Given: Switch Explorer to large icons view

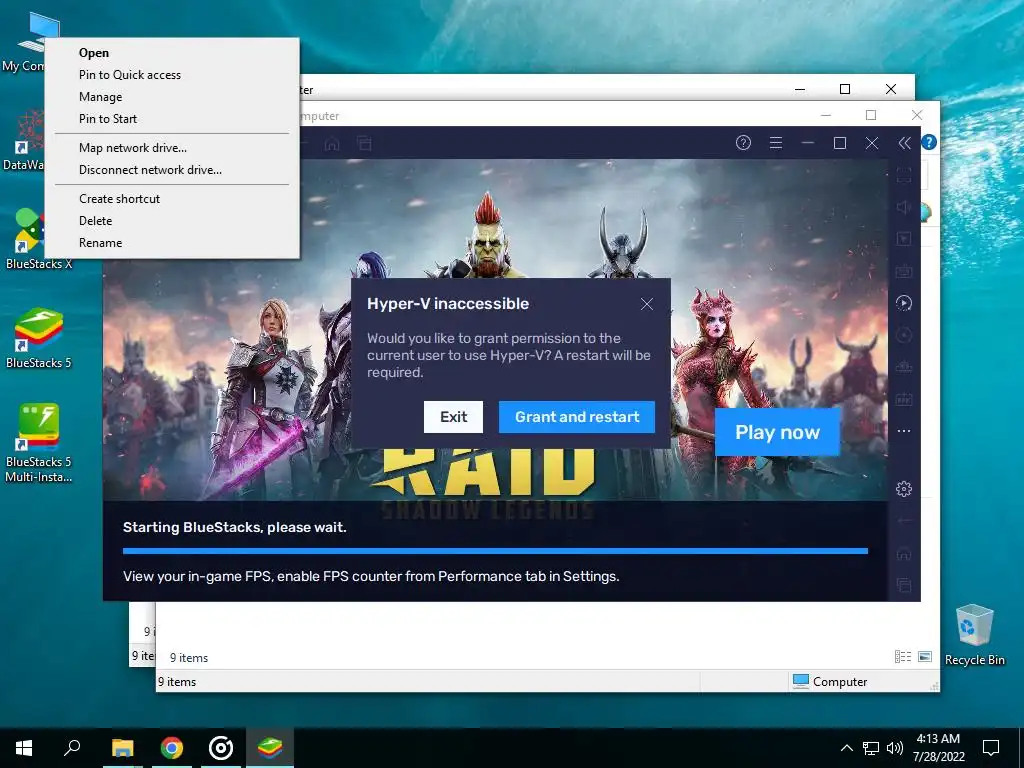Looking at the screenshot, I should coord(925,657).
